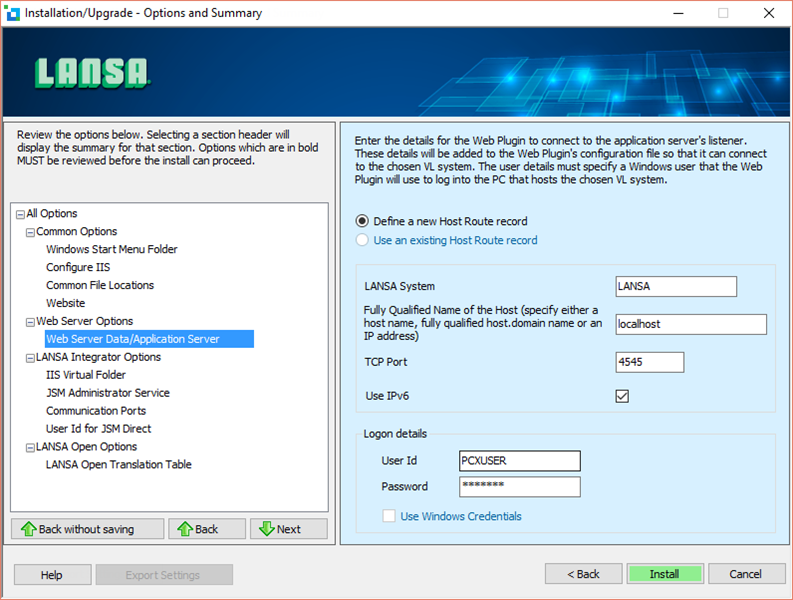This screenshot has width=793, height=600.
Task: Click the < Back wizard button
Action: coord(584,574)
